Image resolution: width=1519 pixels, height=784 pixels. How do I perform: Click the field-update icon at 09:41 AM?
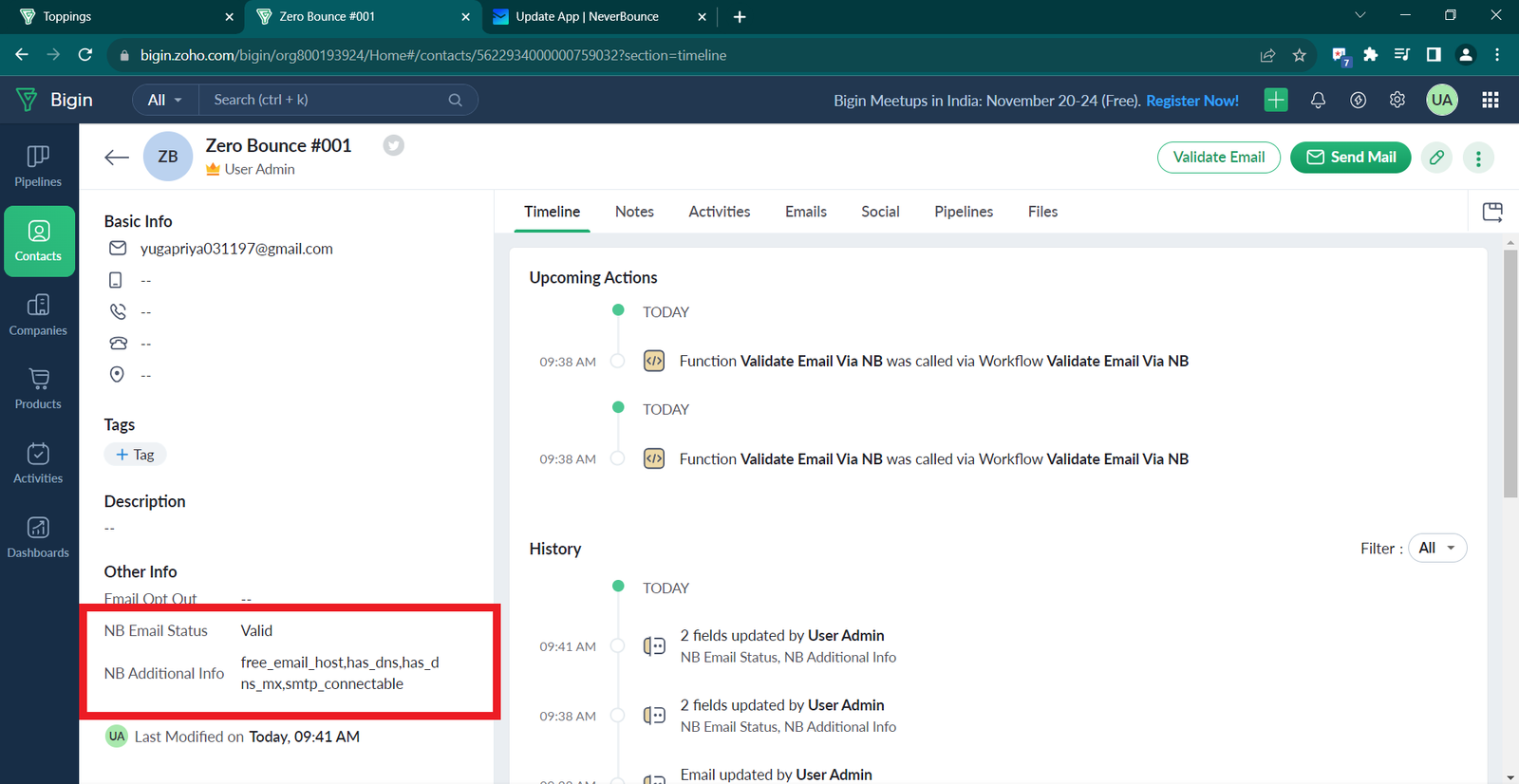tap(654, 646)
